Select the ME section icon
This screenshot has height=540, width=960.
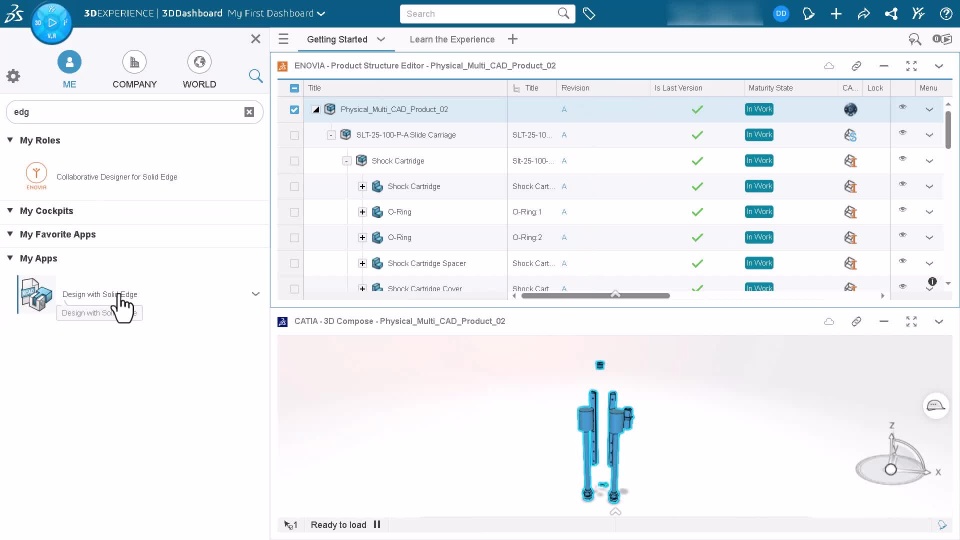69,62
